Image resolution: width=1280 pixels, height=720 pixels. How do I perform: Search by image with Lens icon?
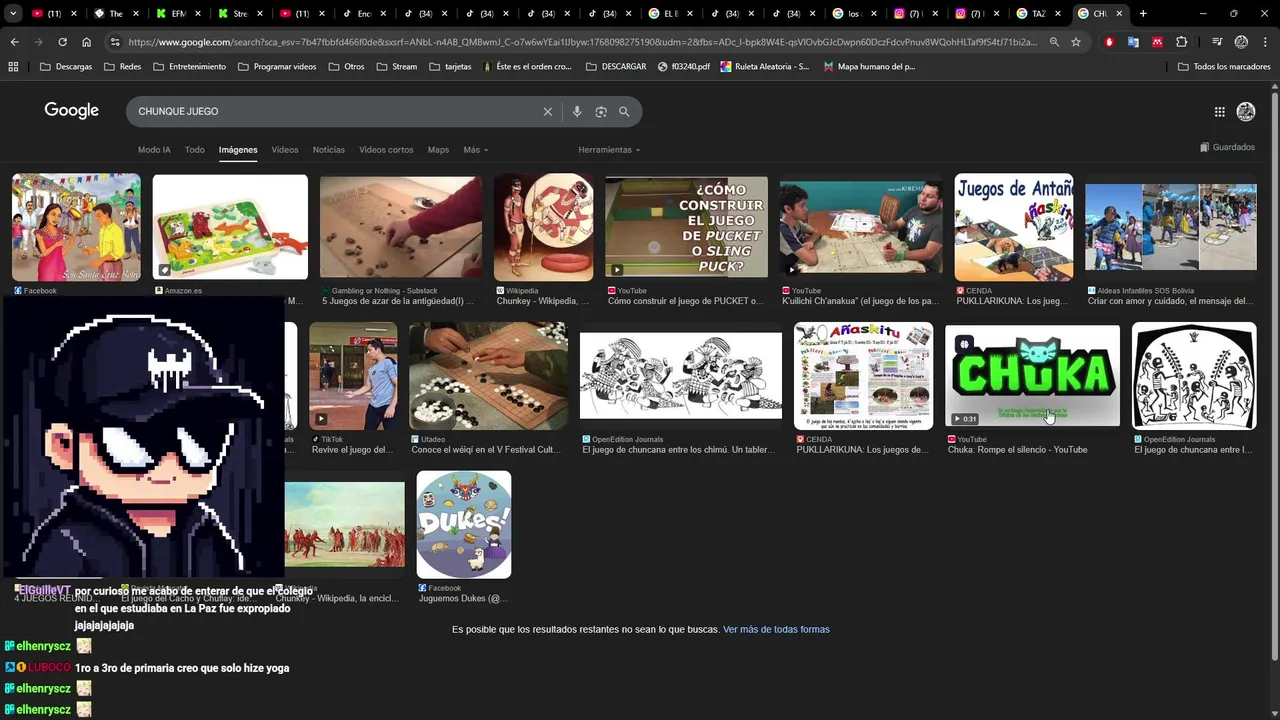[x=601, y=111]
